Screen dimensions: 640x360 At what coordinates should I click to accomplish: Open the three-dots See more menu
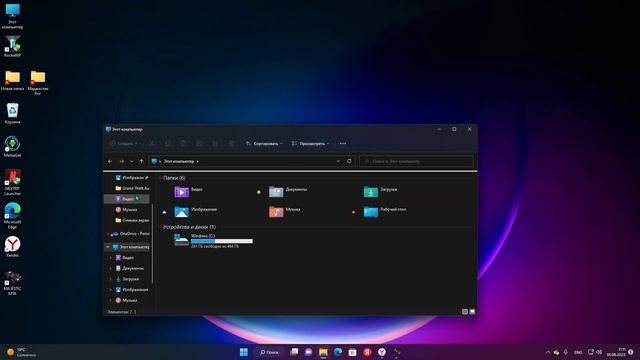tap(343, 144)
